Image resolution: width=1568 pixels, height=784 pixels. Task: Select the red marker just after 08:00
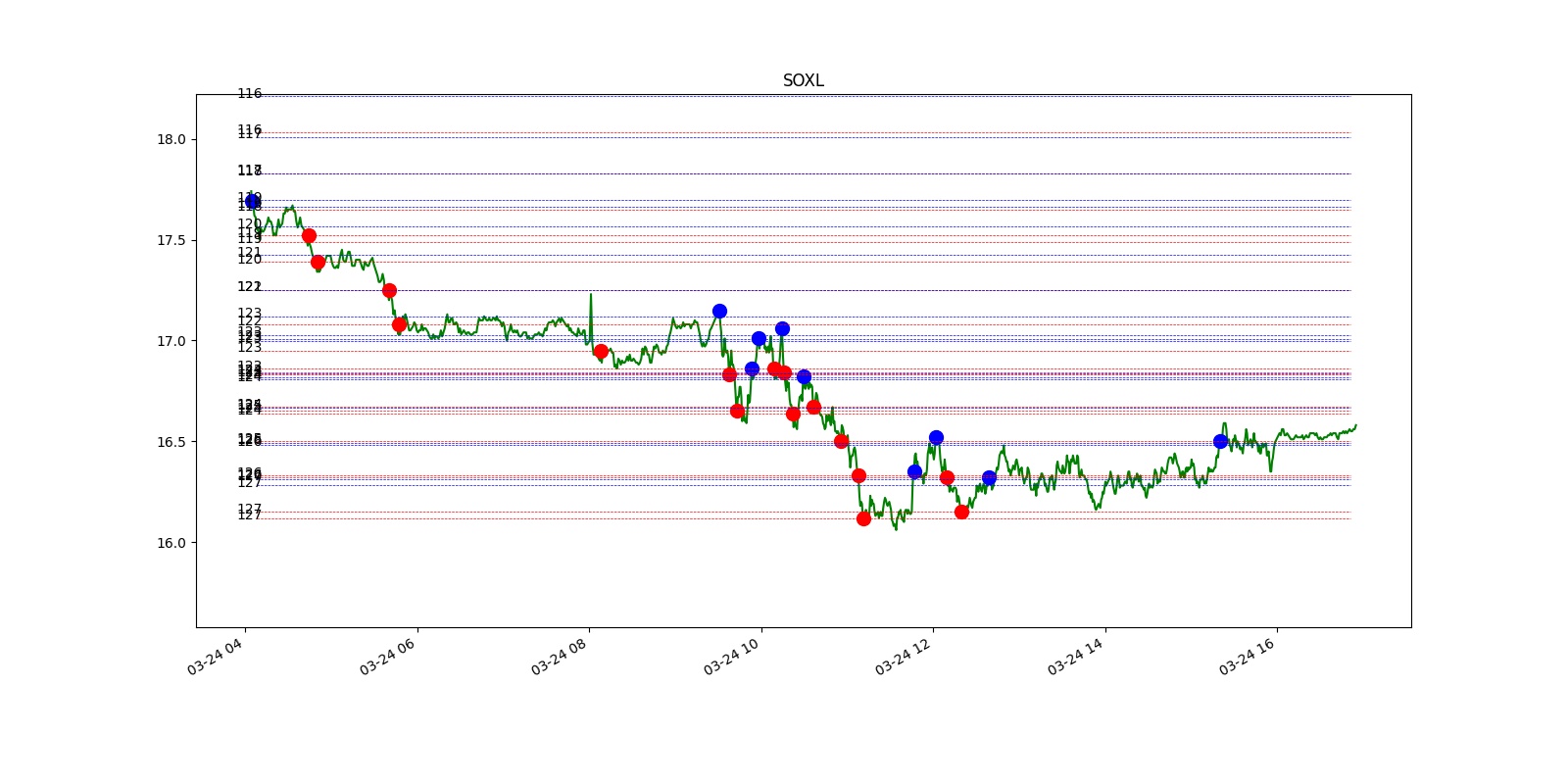[601, 351]
